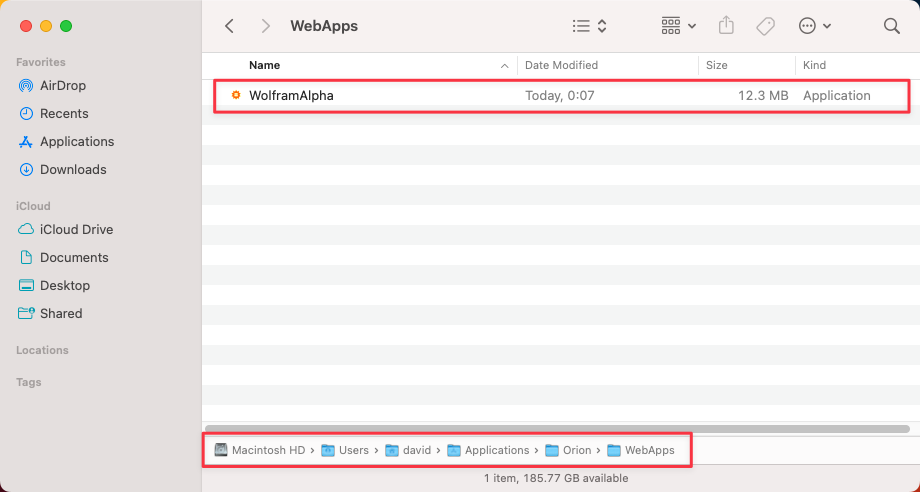Click the Edit Tags icon
920x492 pixels.
tap(765, 26)
